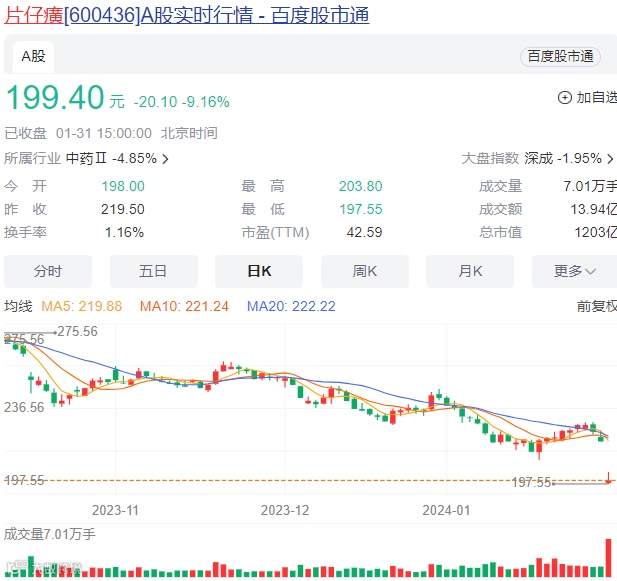617x581 pixels.
Task: Click the change value -20.10 -9.16%
Action: (182, 102)
